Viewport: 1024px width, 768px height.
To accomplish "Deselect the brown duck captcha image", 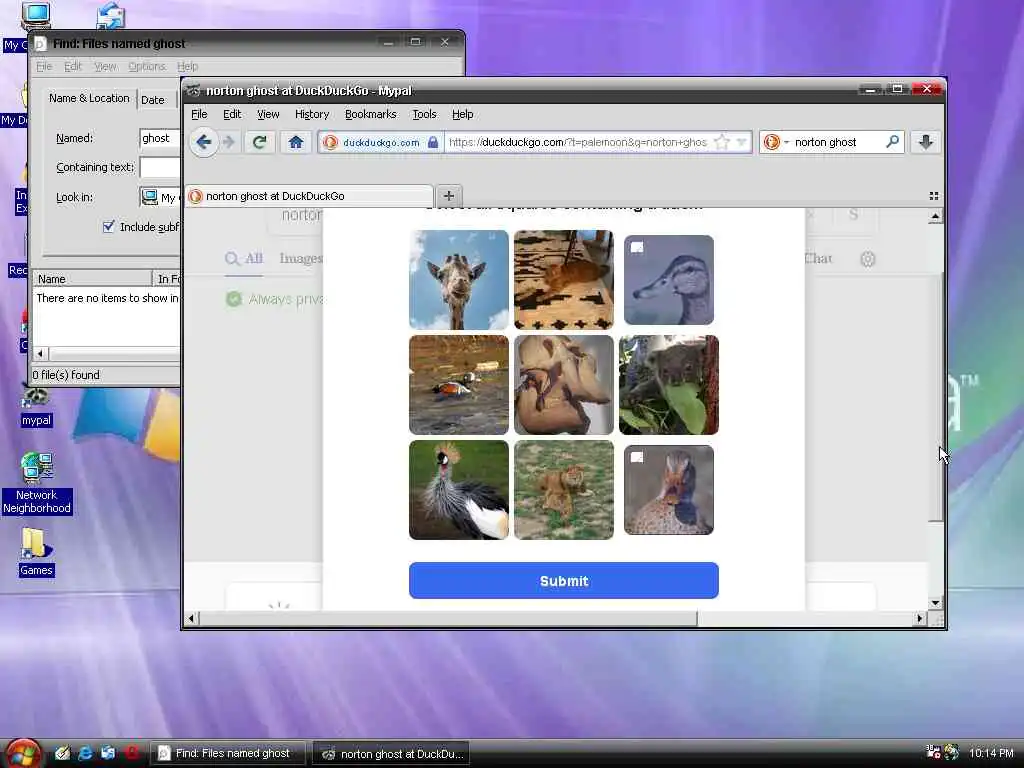I will click(x=669, y=490).
